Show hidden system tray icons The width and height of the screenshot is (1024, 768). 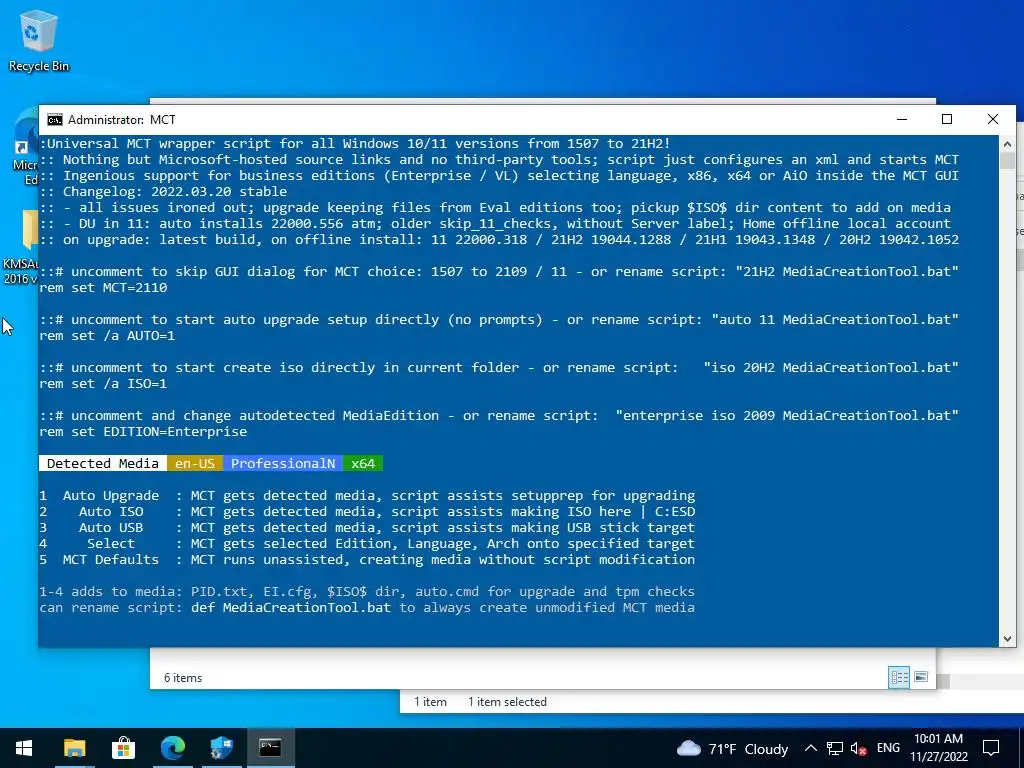pos(810,748)
